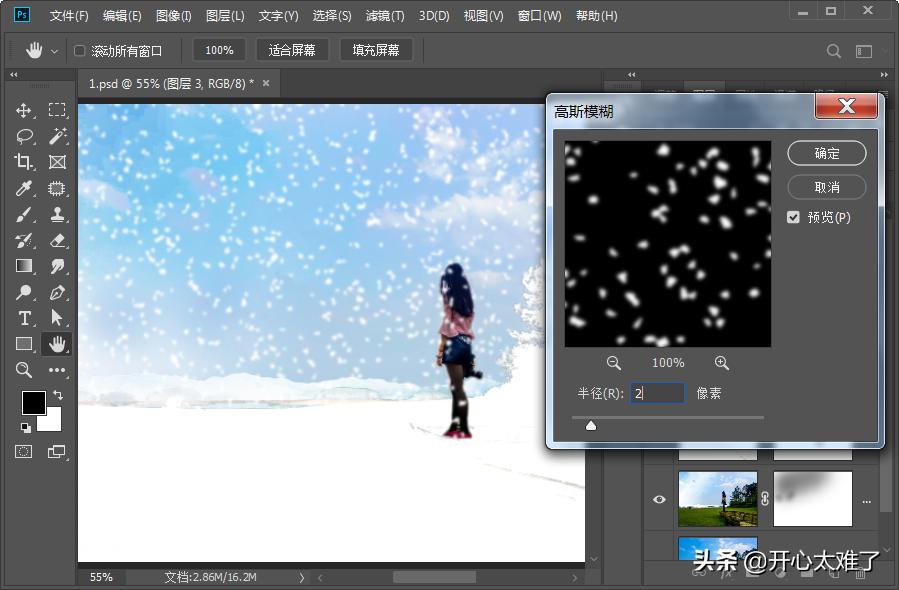Viewport: 899px width, 590px height.
Task: Toggle the 预览 preview checkbox
Action: tap(793, 216)
